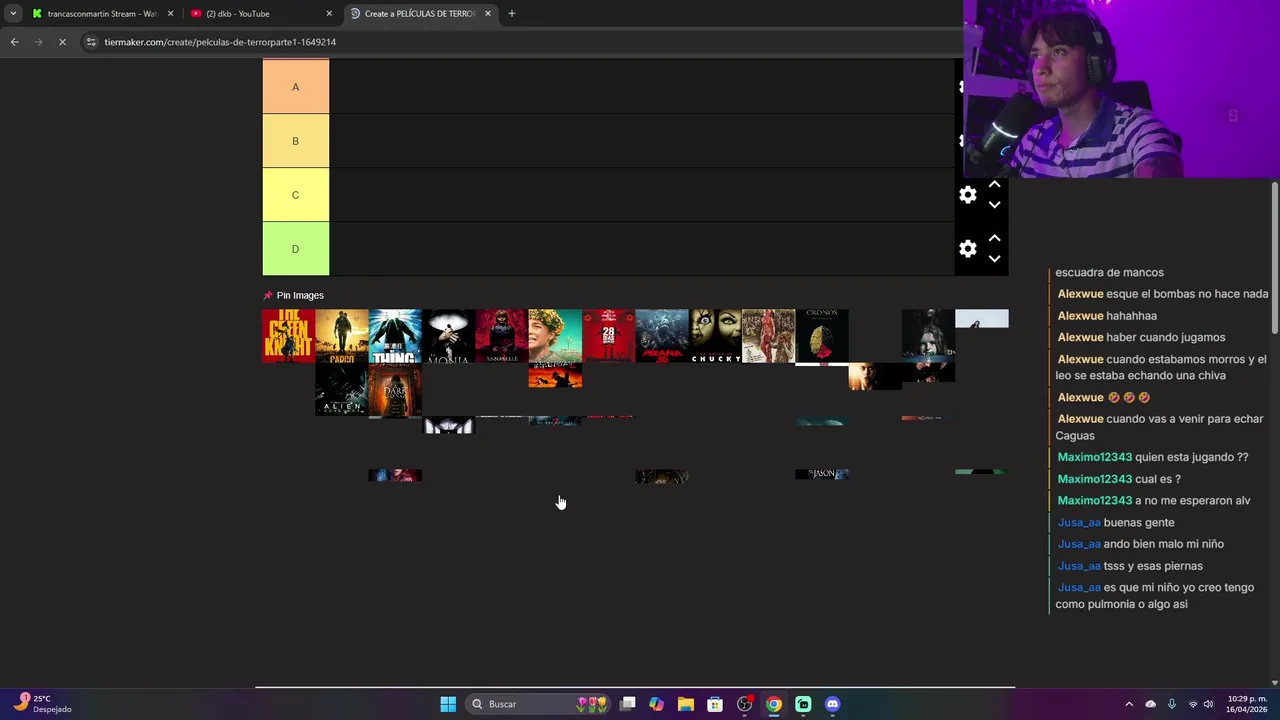The height and width of the screenshot is (720, 1280).
Task: Launch Copilot from taskbar
Action: click(x=656, y=704)
